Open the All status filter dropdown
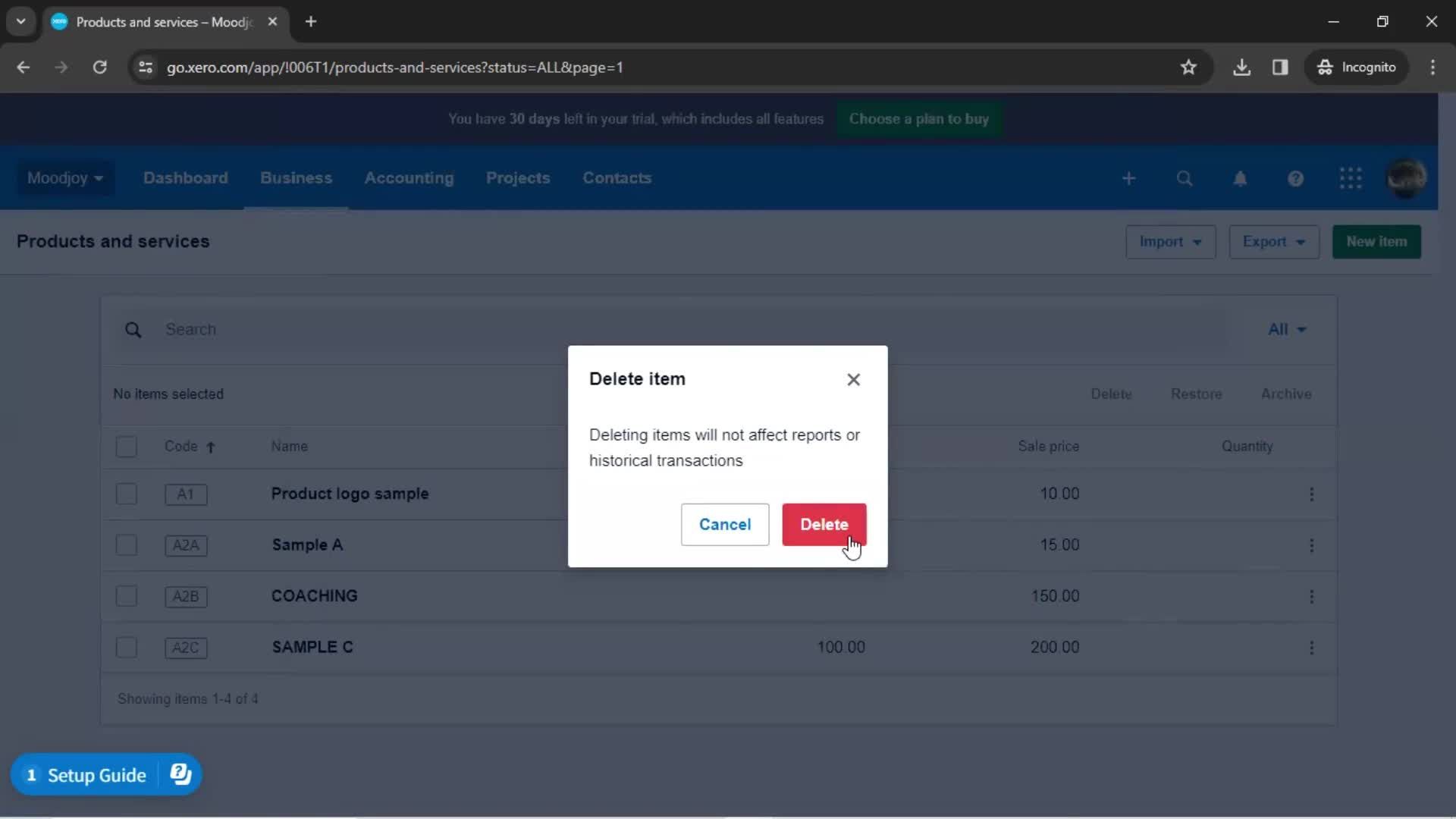The image size is (1456, 819). coord(1287,330)
